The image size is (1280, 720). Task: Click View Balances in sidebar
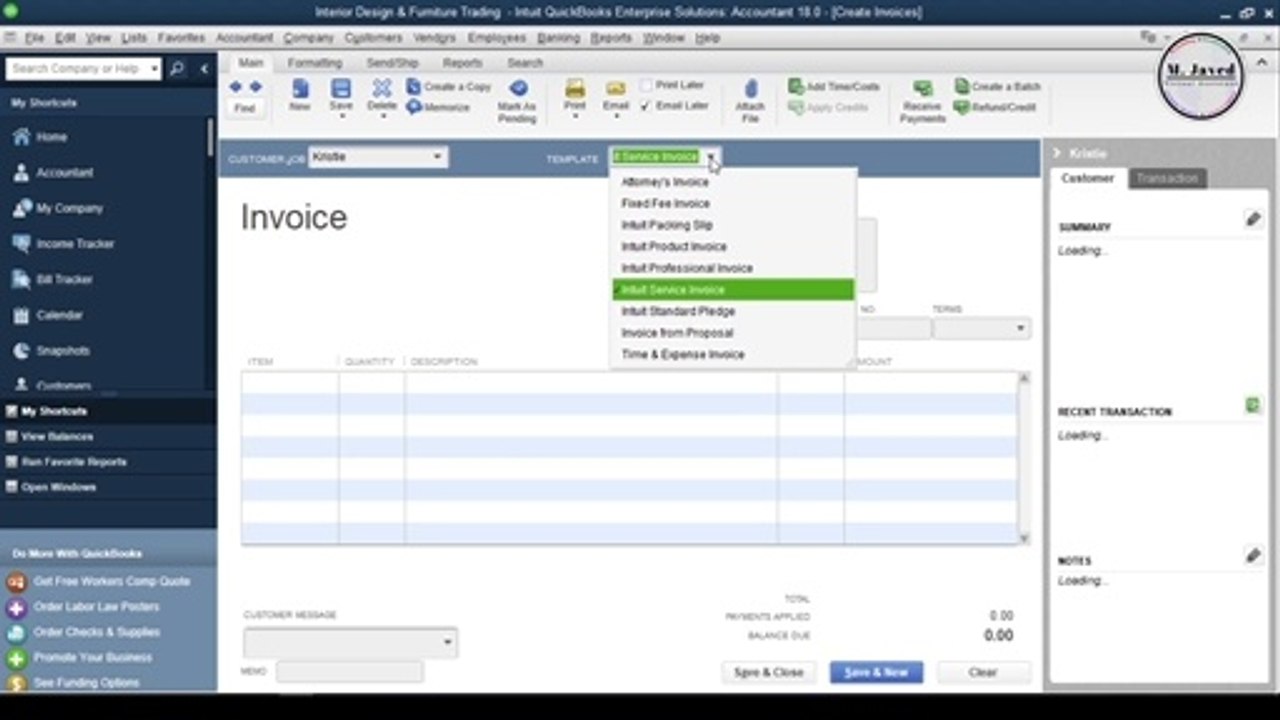point(57,437)
